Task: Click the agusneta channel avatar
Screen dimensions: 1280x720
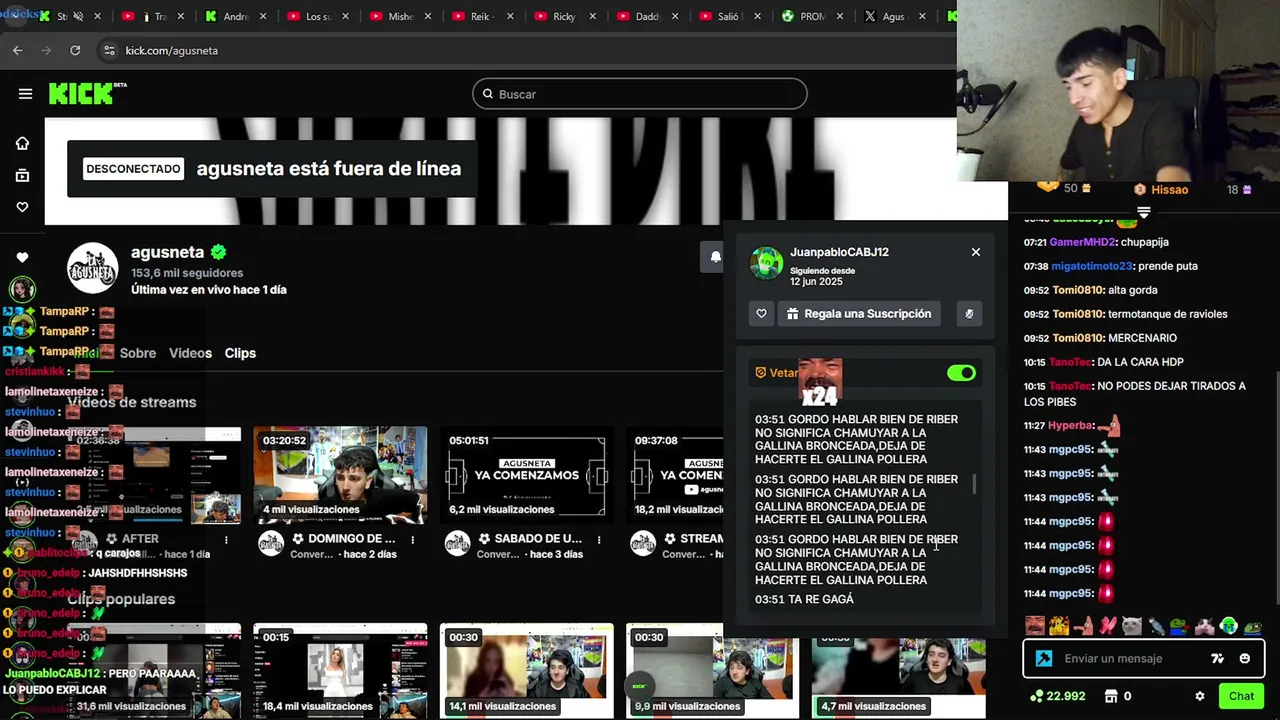Action: (93, 268)
